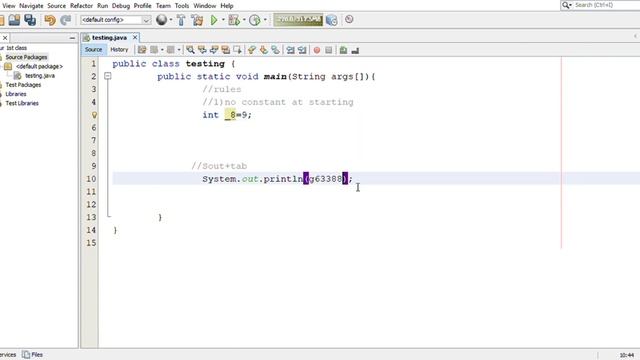Screen dimensions: 640x360
Task: Select testing.java in project tree
Action: point(40,76)
